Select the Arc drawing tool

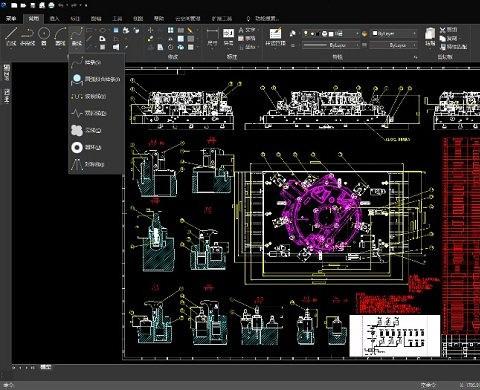(x=60, y=36)
